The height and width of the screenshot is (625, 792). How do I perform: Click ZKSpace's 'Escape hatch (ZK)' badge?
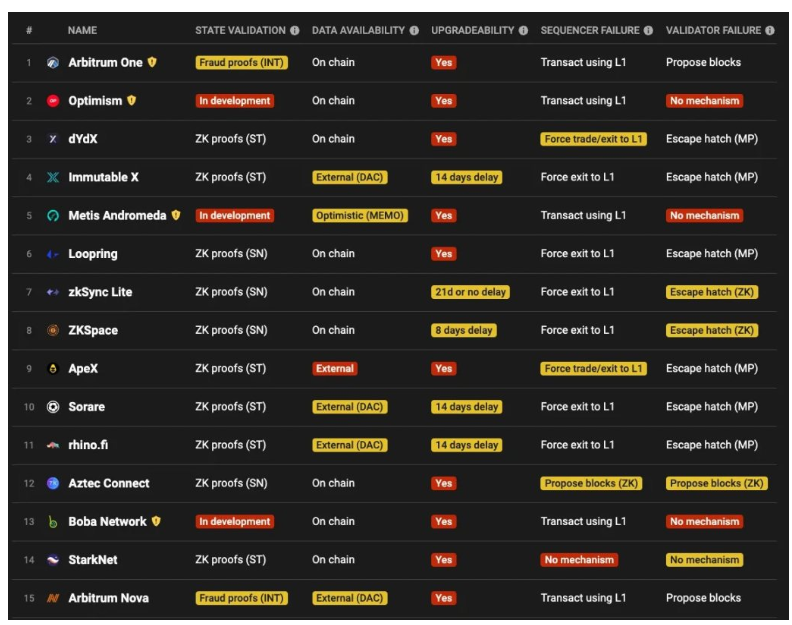tap(712, 330)
